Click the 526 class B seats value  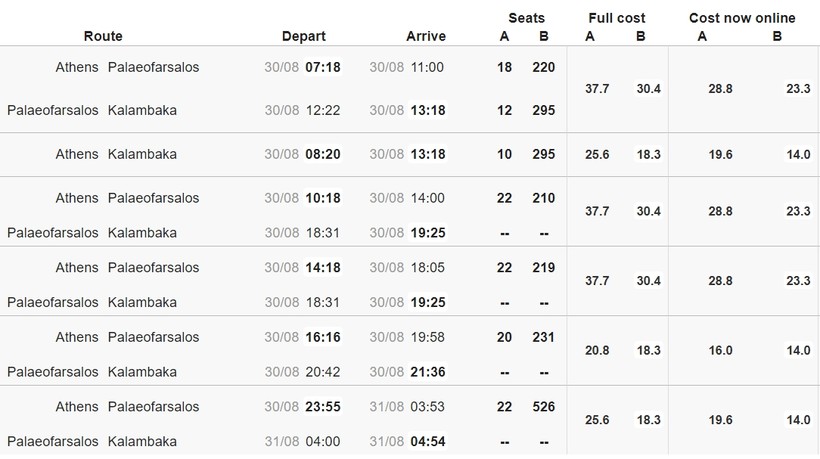(x=544, y=407)
